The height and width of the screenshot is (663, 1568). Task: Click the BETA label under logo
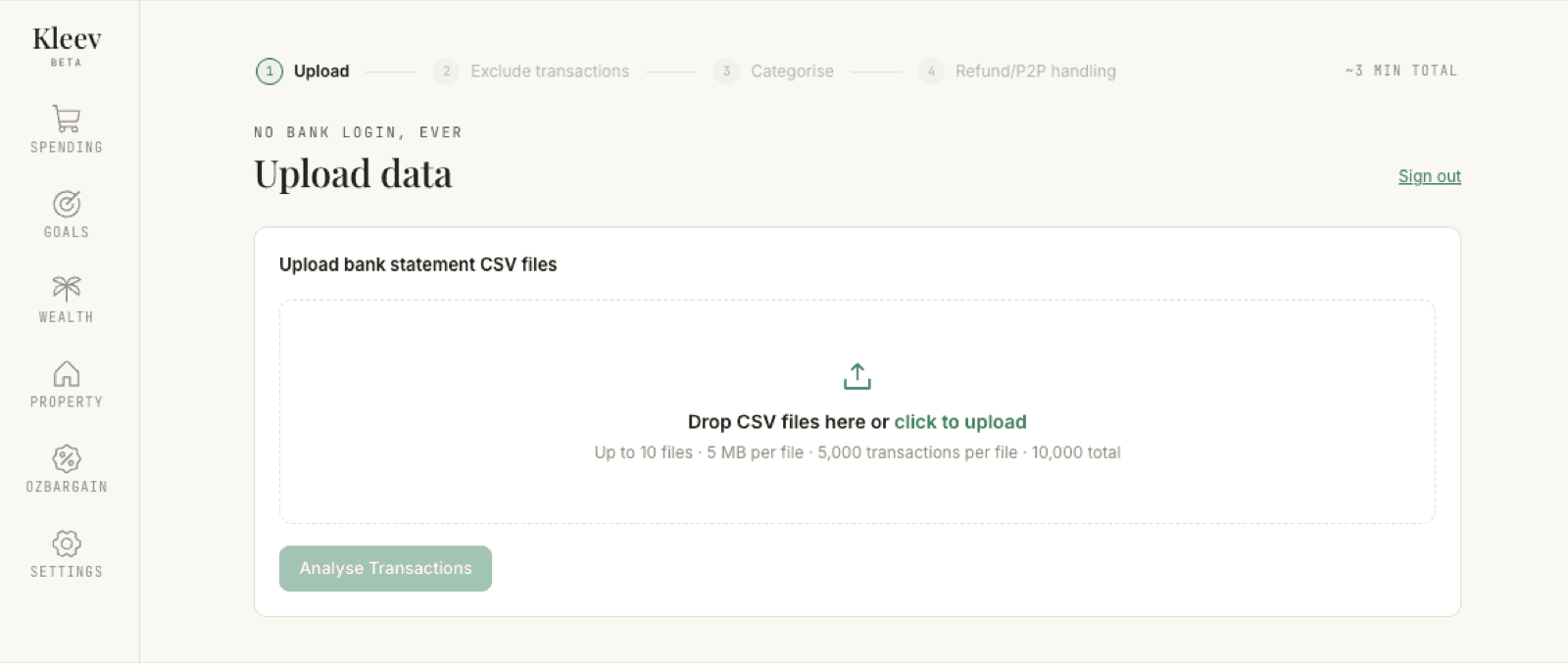click(x=67, y=63)
